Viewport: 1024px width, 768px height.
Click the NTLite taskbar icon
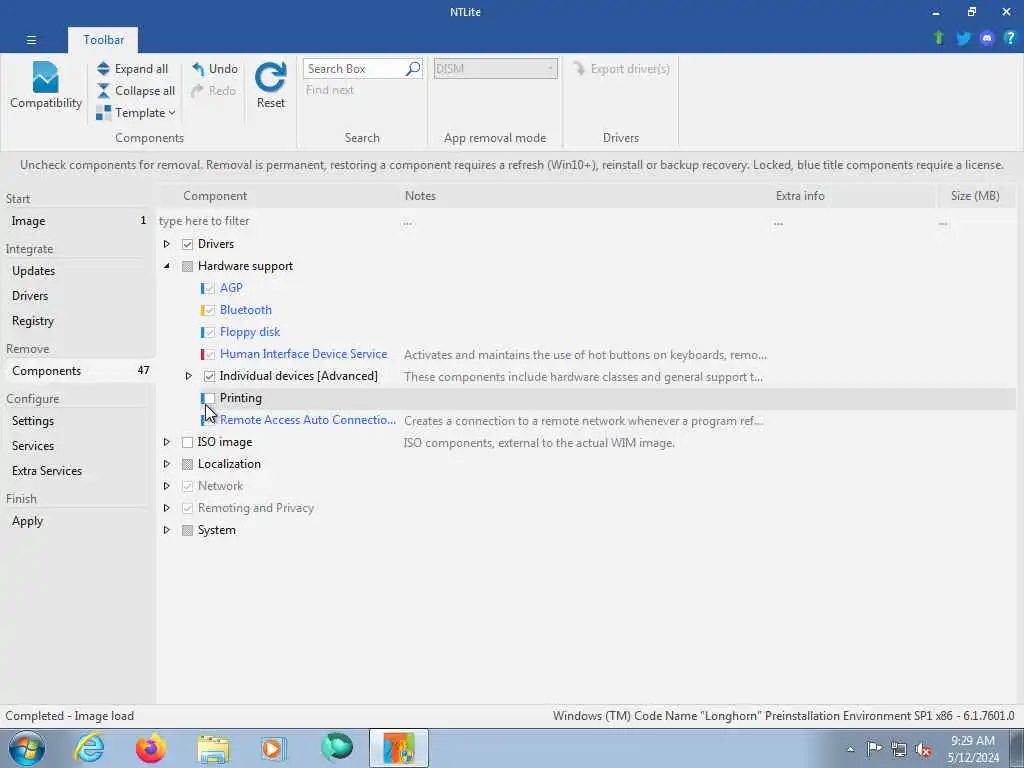coord(398,748)
